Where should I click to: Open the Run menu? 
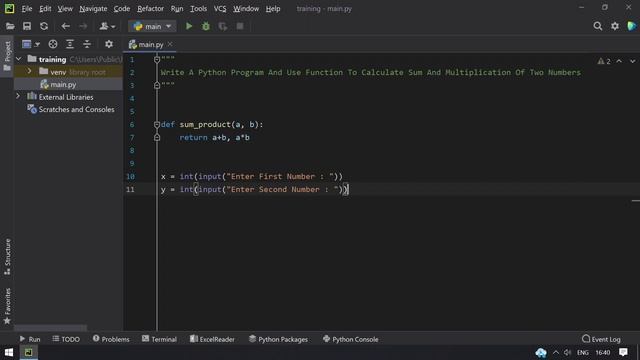tap(177, 9)
